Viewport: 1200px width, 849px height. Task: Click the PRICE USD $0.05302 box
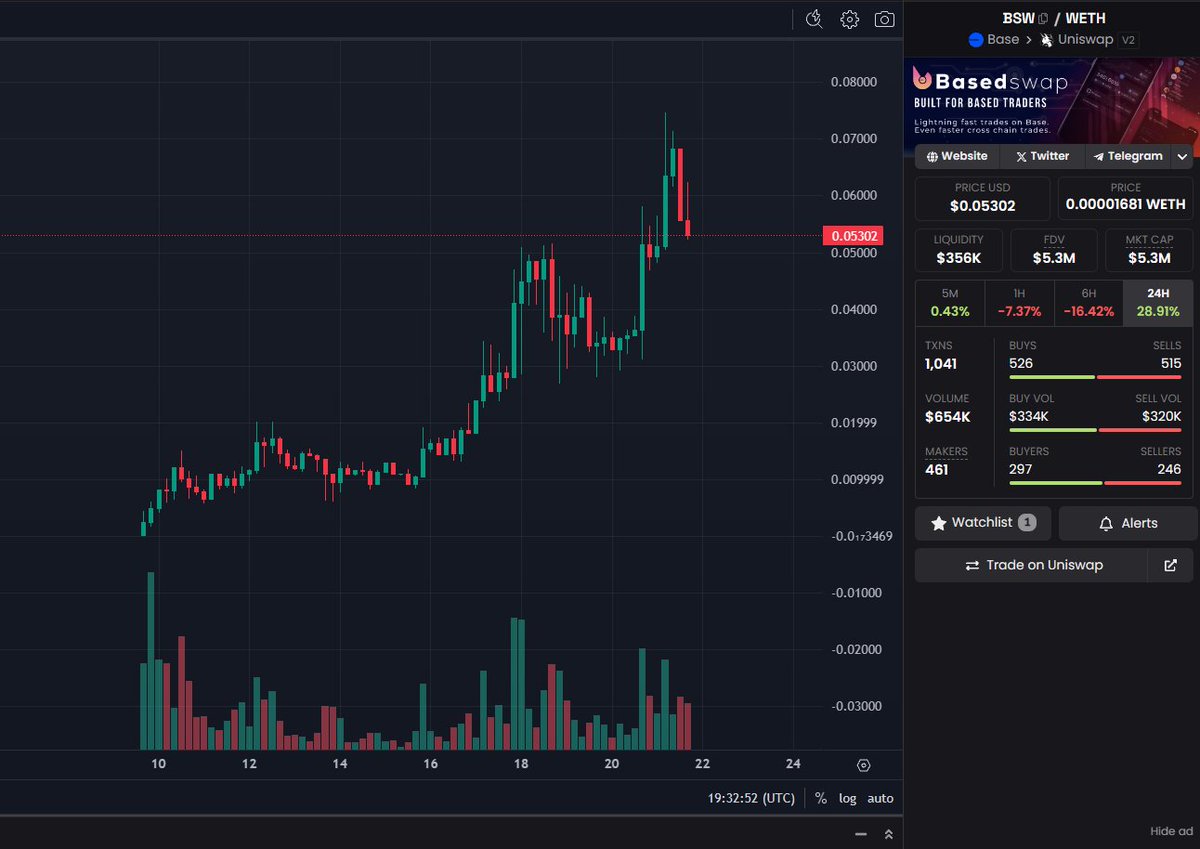983,198
